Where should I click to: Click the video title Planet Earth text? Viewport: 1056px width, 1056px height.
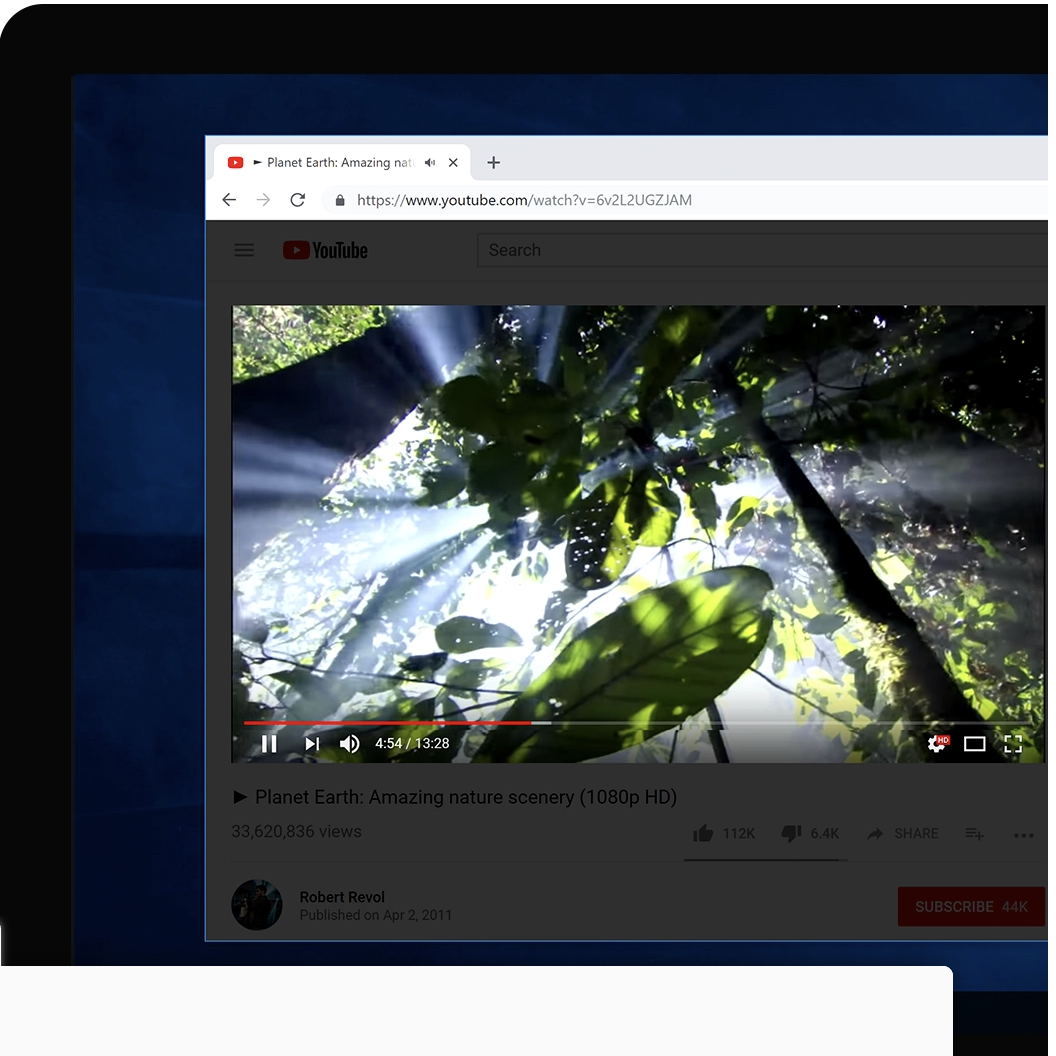[x=455, y=797]
